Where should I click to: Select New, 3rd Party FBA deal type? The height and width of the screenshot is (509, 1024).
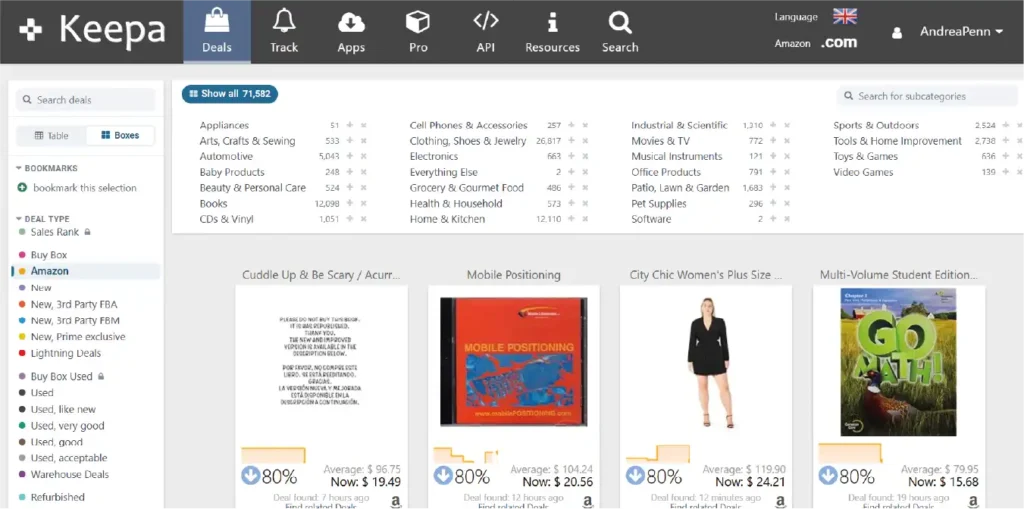point(74,304)
